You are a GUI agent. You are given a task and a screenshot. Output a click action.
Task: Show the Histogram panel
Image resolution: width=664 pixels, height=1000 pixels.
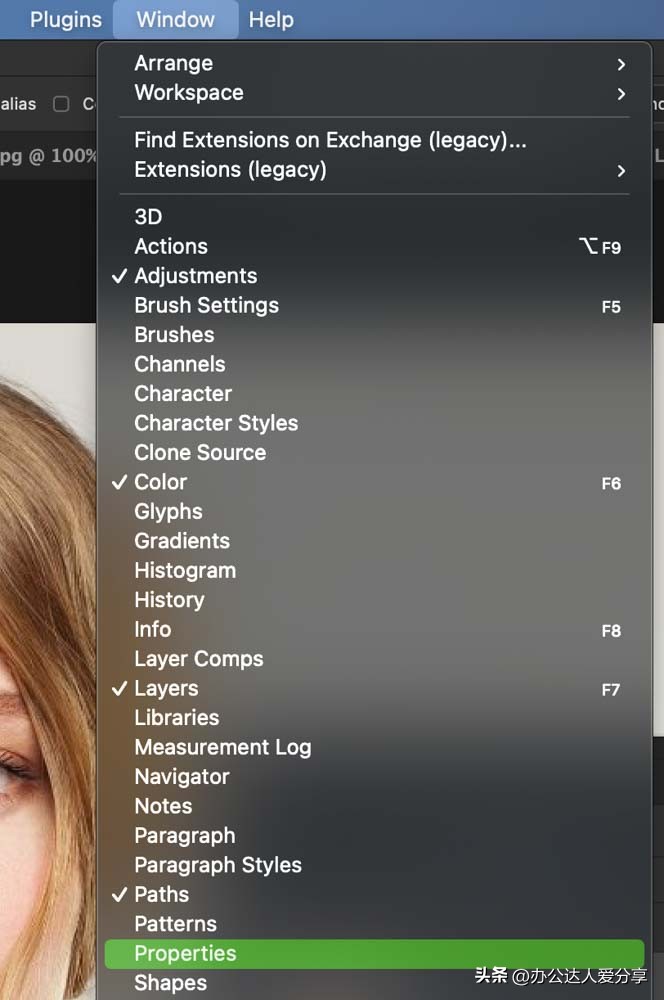pos(374,570)
